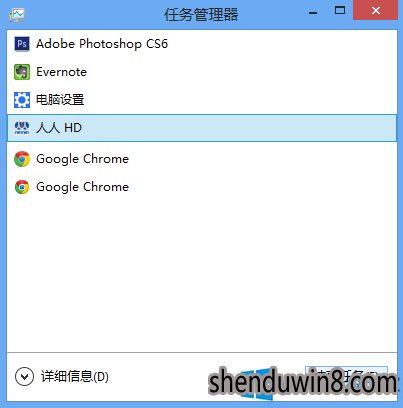403x408 pixels.
Task: Expand 详细信息(D) for more details
Action: (75, 377)
